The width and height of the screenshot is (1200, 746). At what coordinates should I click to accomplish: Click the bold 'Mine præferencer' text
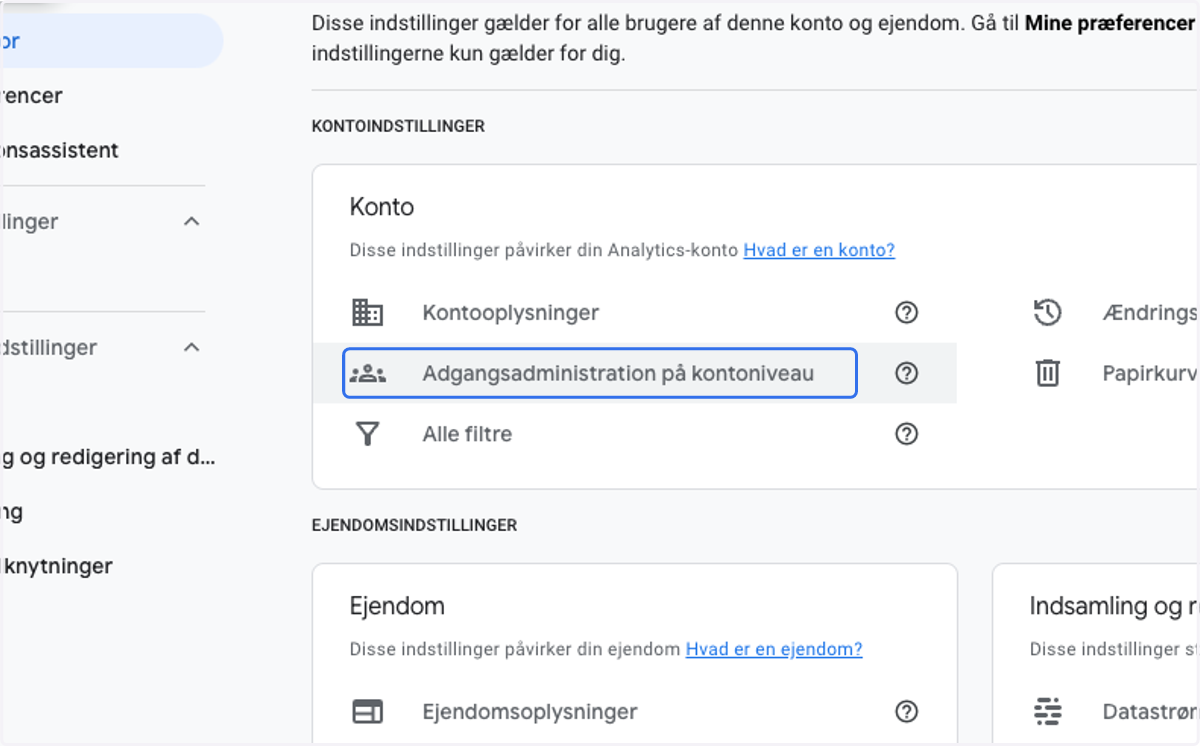1110,23
